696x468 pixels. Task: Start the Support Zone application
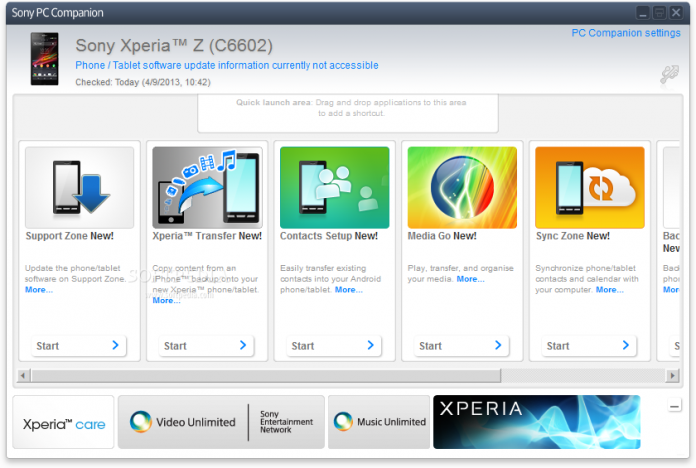click(x=79, y=345)
